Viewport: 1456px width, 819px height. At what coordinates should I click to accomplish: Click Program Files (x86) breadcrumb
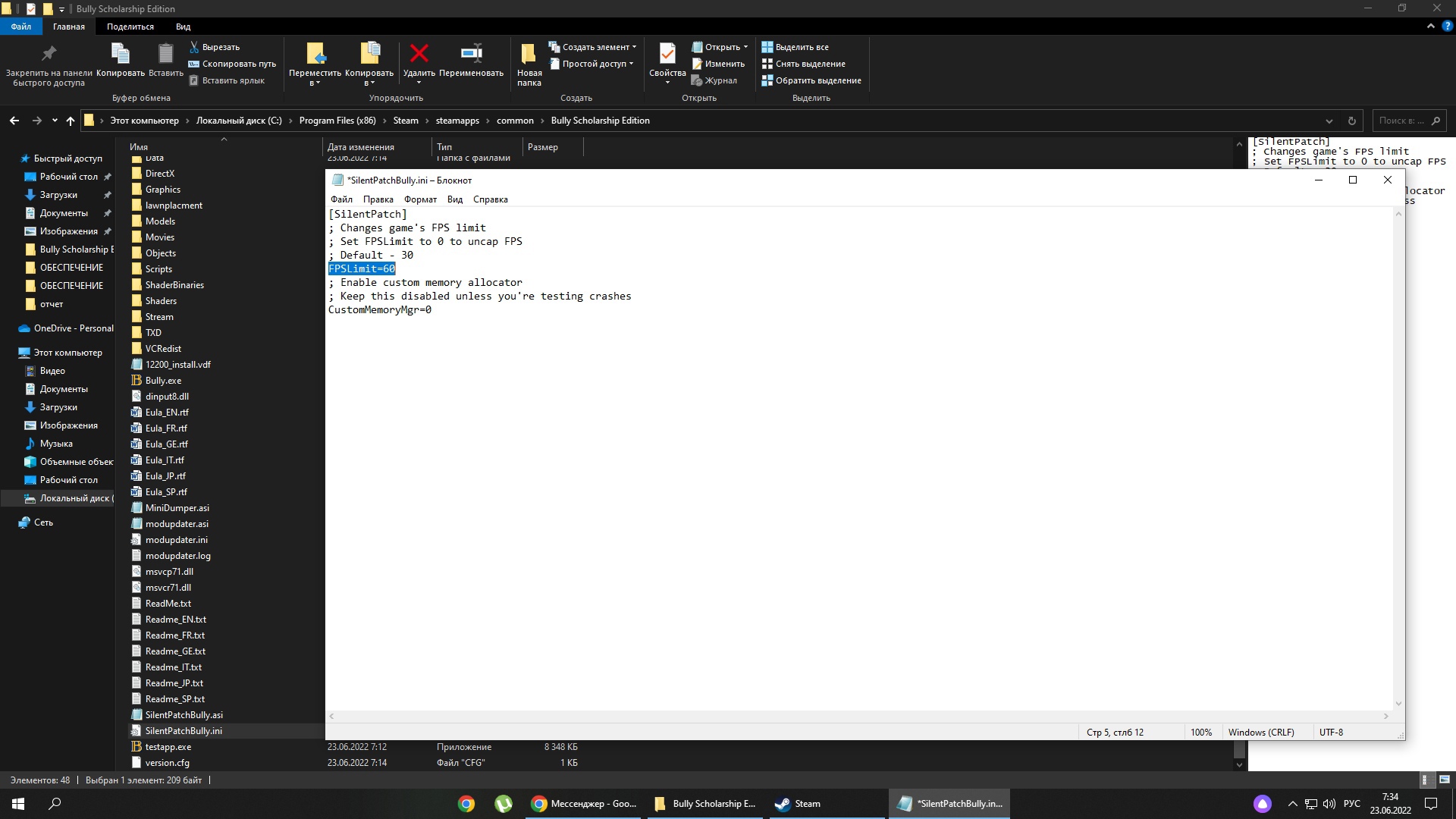(337, 121)
